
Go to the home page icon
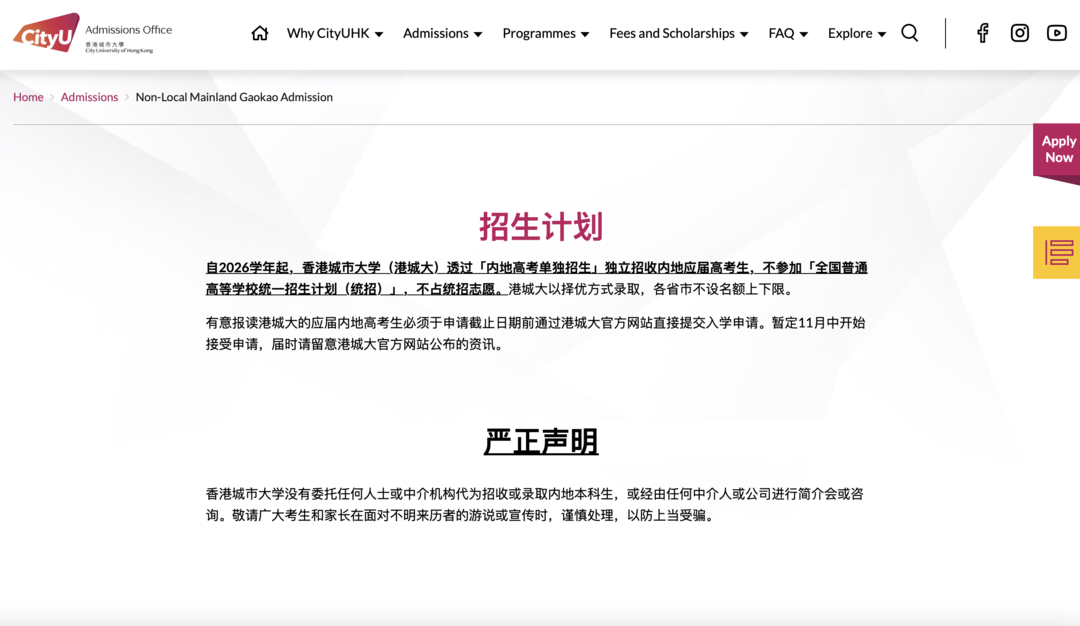[260, 33]
